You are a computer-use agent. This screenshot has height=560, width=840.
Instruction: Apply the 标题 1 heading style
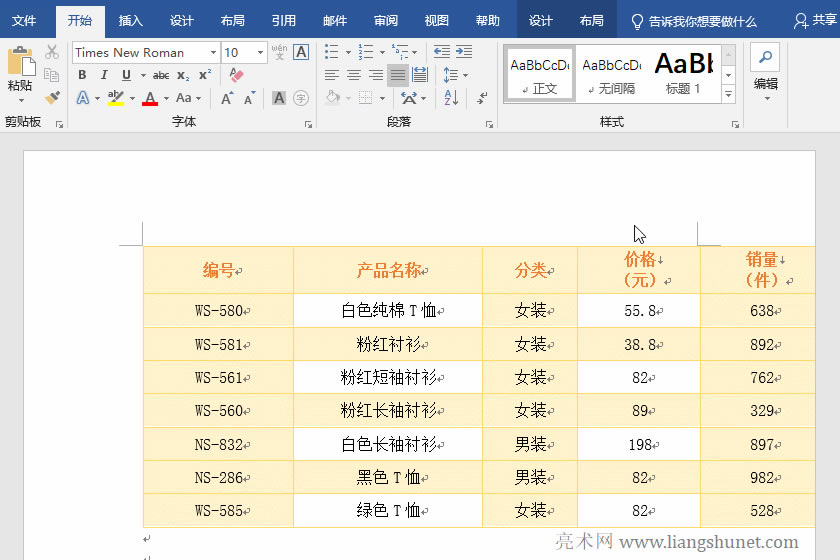pyautogui.click(x=684, y=73)
